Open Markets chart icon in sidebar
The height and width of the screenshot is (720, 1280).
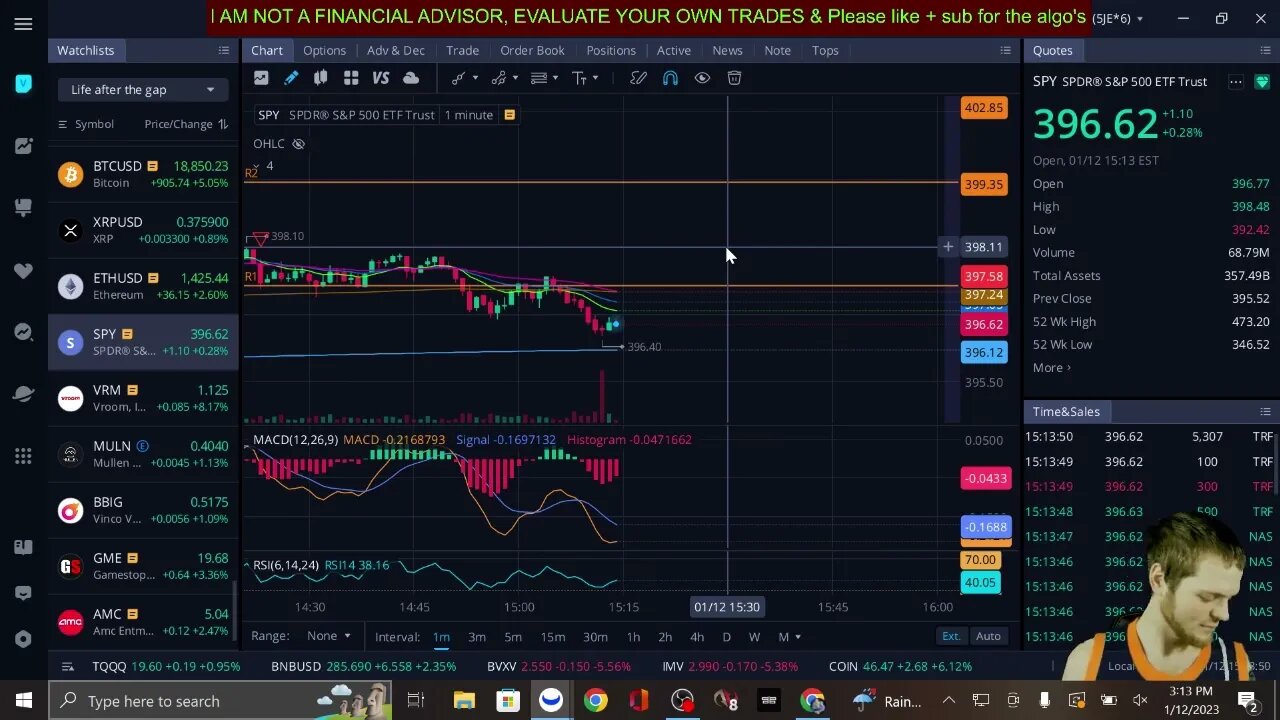(x=23, y=146)
